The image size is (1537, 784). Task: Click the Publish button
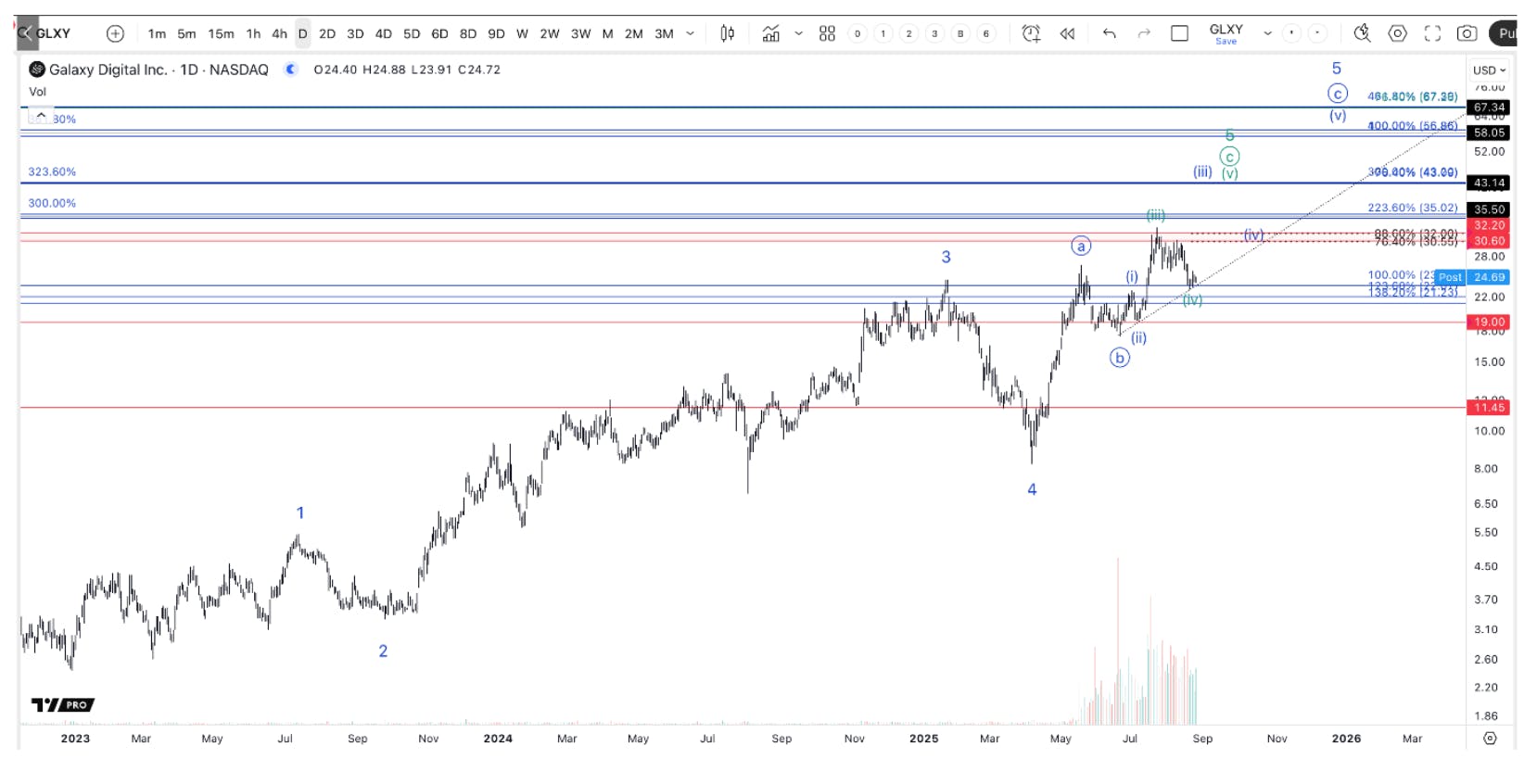tap(1504, 33)
